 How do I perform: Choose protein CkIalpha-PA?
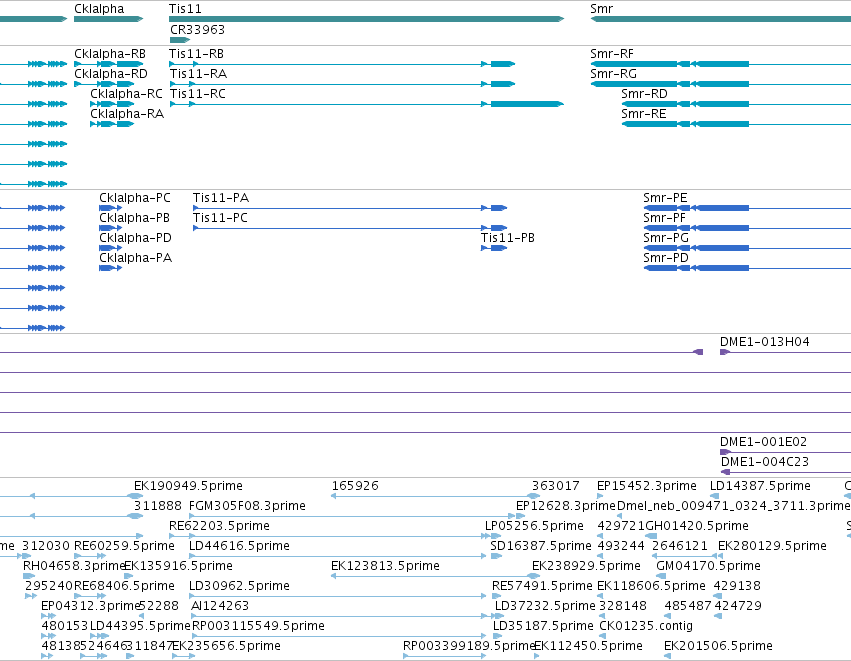coord(110,268)
